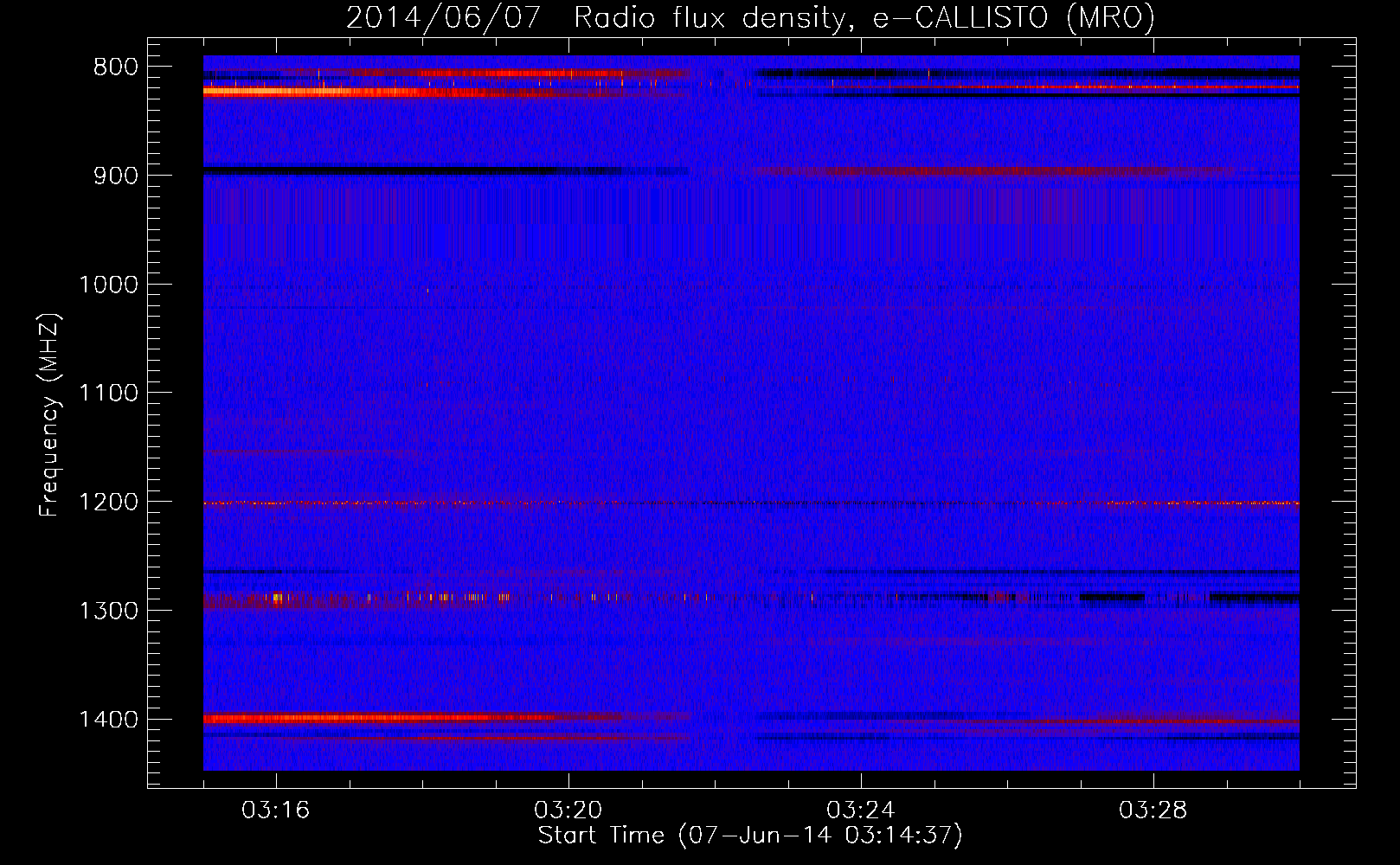
Task: Click the "1400" frequency tick label
Action: (109, 720)
